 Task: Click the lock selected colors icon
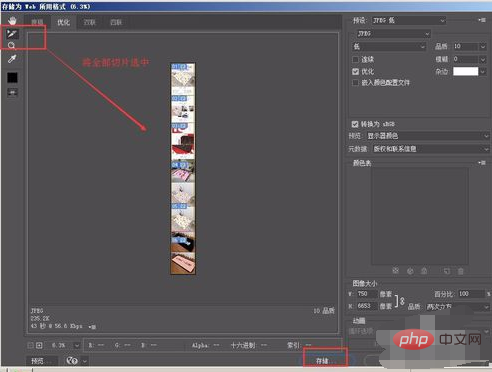click(424, 271)
